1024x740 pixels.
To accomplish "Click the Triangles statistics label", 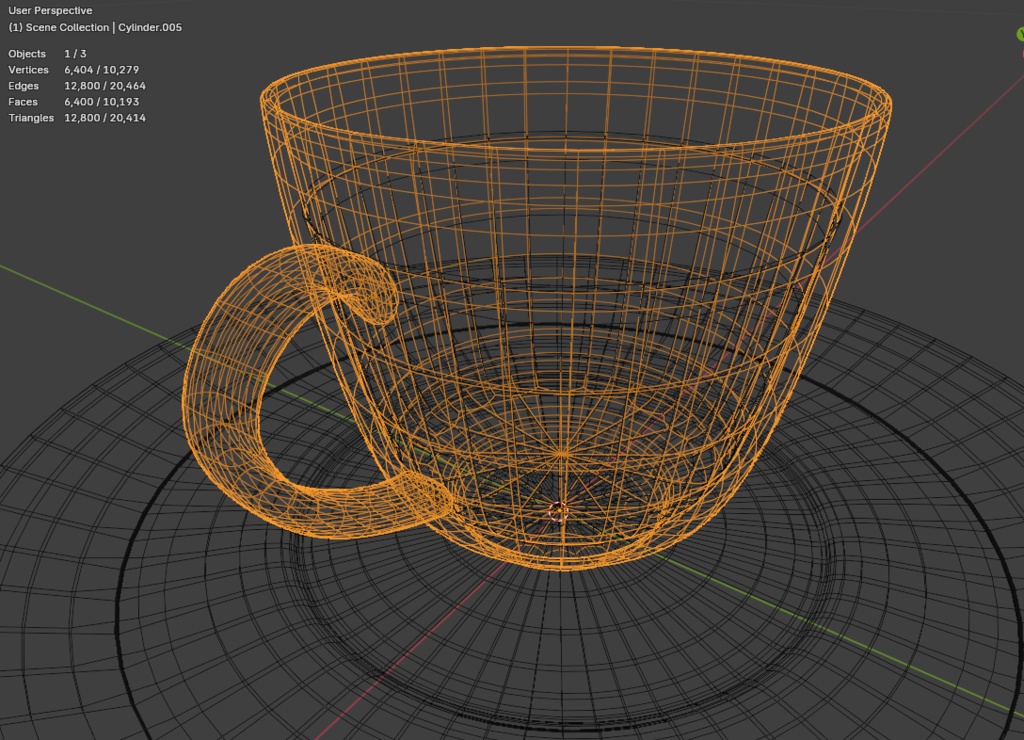I will click(x=31, y=118).
